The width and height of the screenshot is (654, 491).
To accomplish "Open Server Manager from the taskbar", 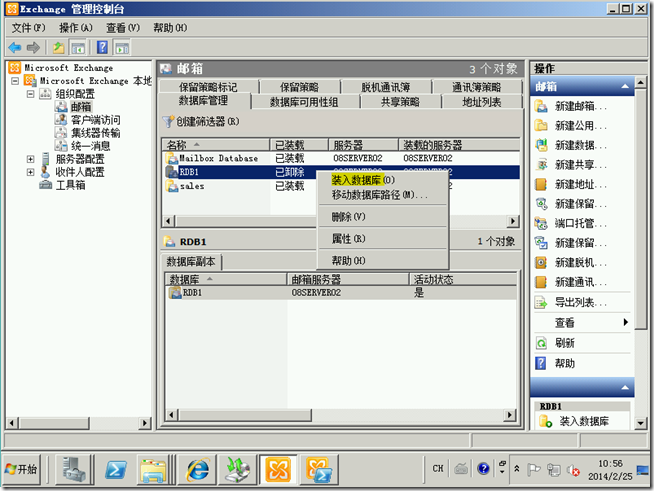I will (x=74, y=470).
